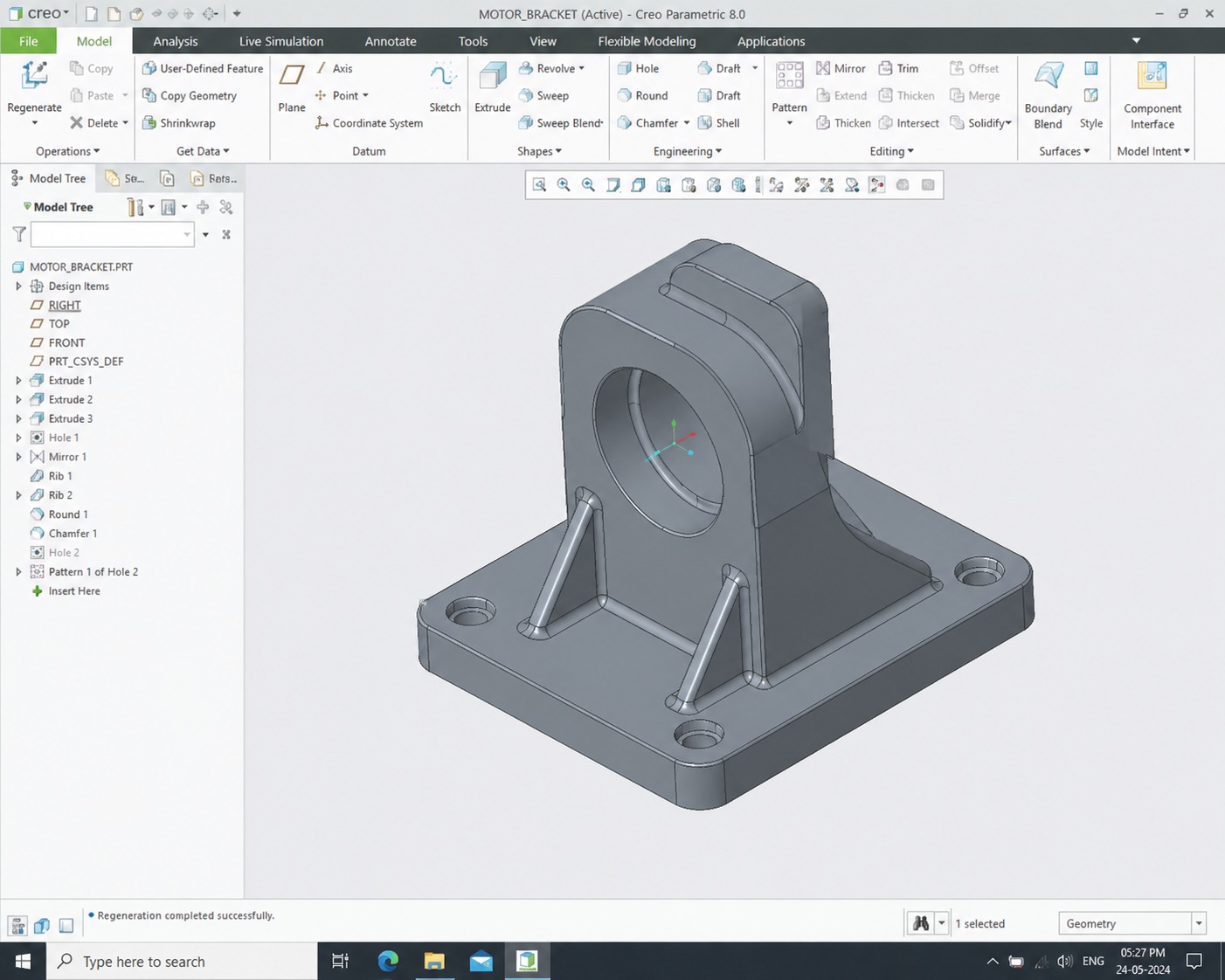Expand the Extrude 1 feature node
The width and height of the screenshot is (1225, 980).
pos(18,381)
